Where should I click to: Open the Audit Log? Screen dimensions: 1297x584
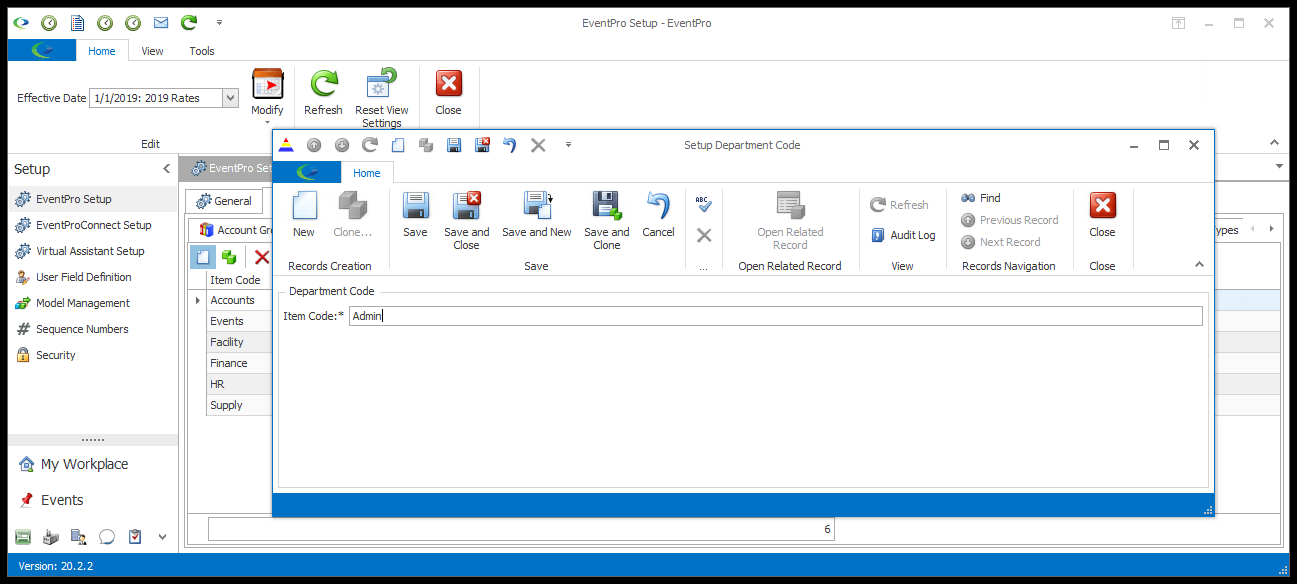point(903,235)
